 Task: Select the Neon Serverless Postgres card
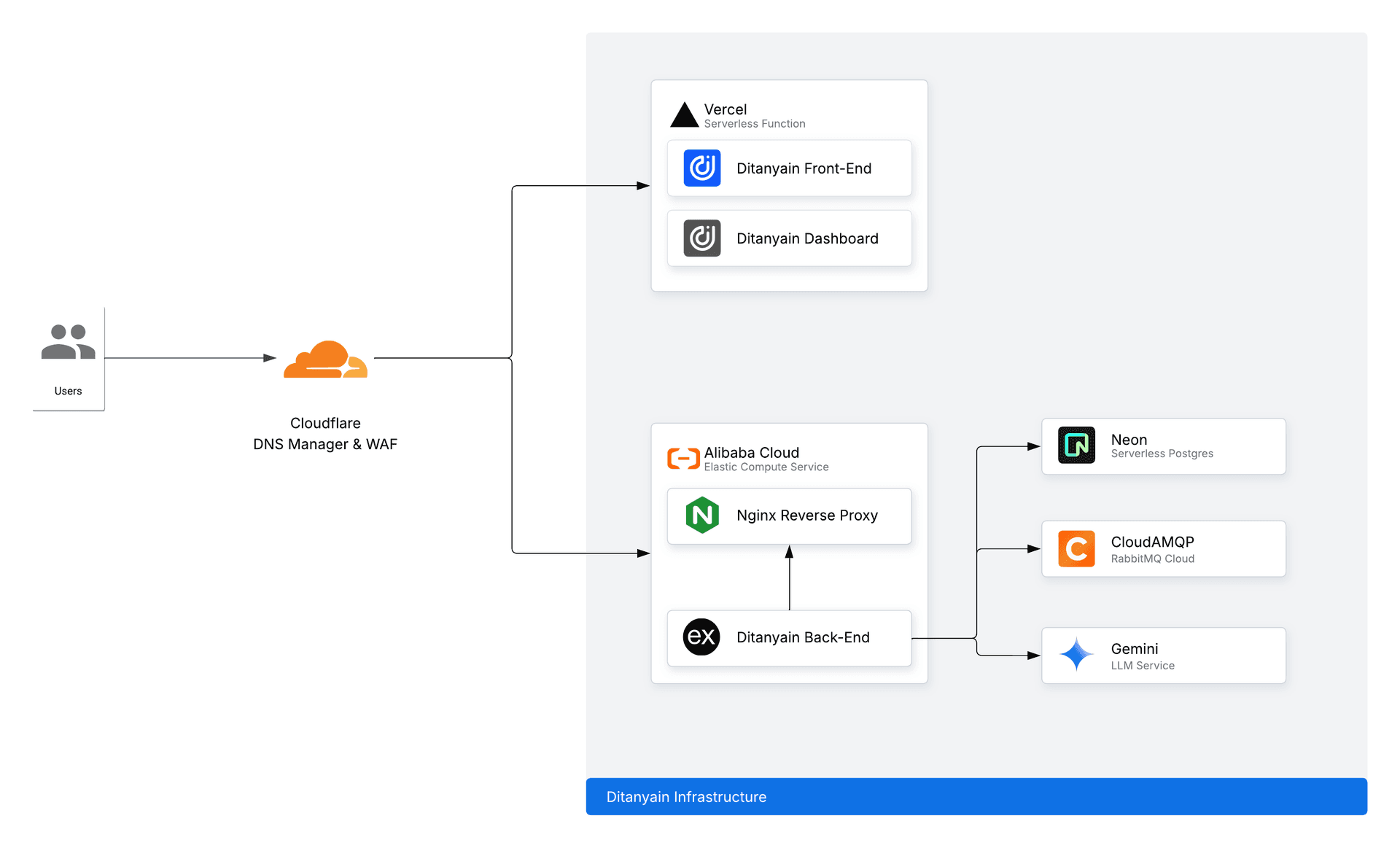(x=1163, y=446)
